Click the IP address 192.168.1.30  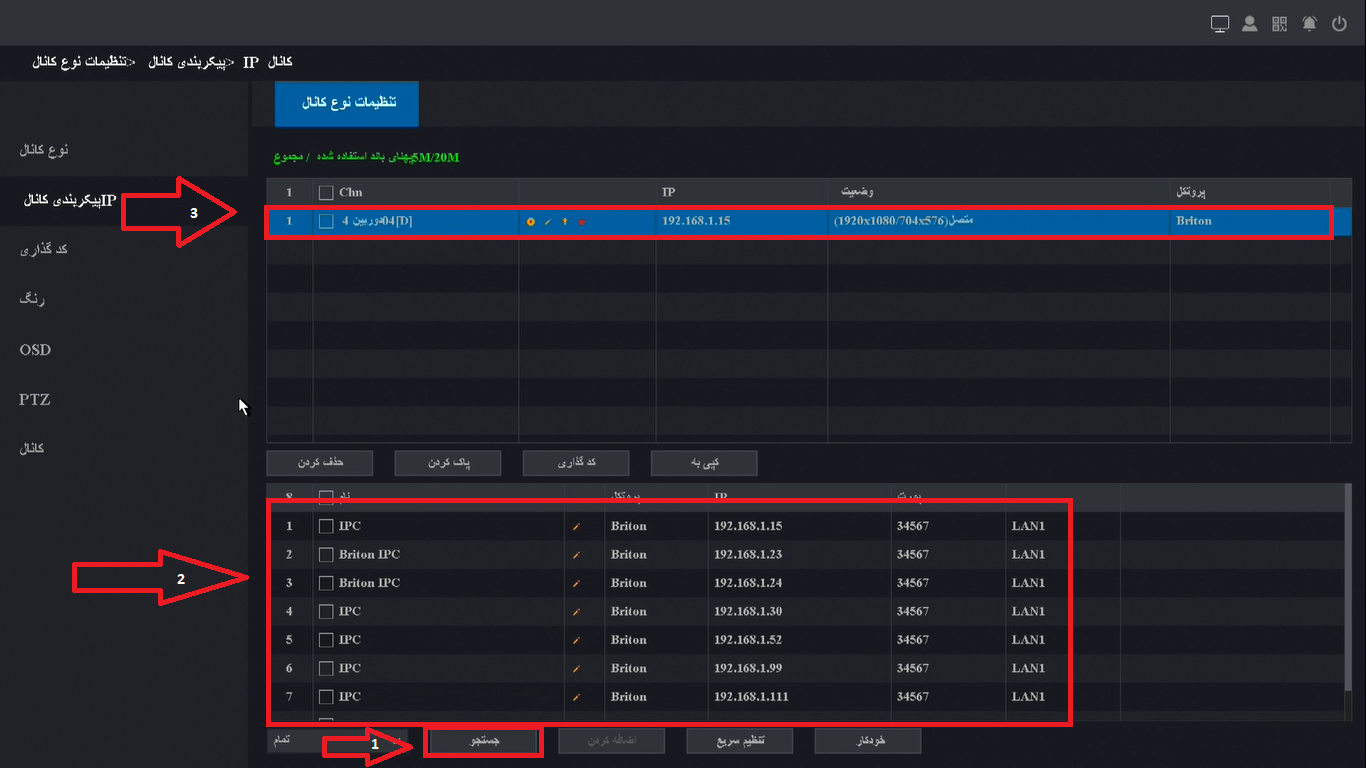(x=748, y=612)
